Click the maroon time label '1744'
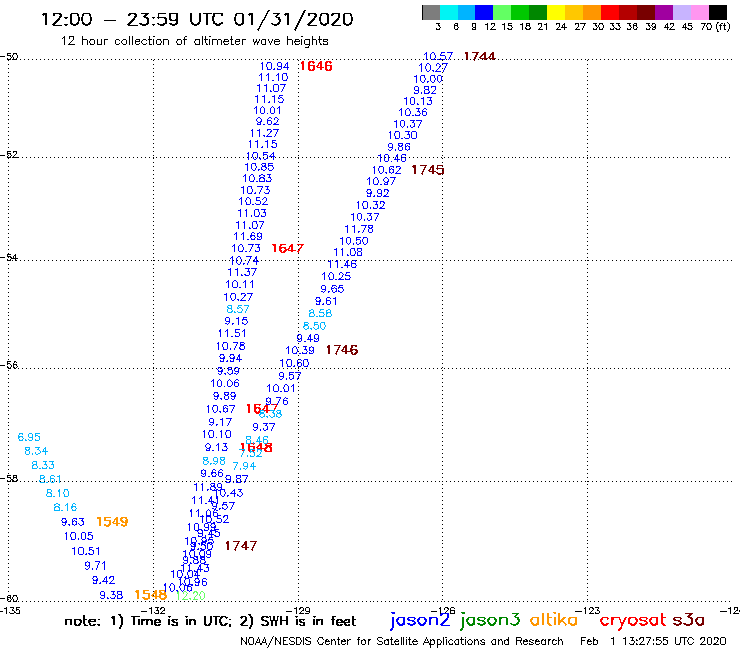 tap(479, 56)
